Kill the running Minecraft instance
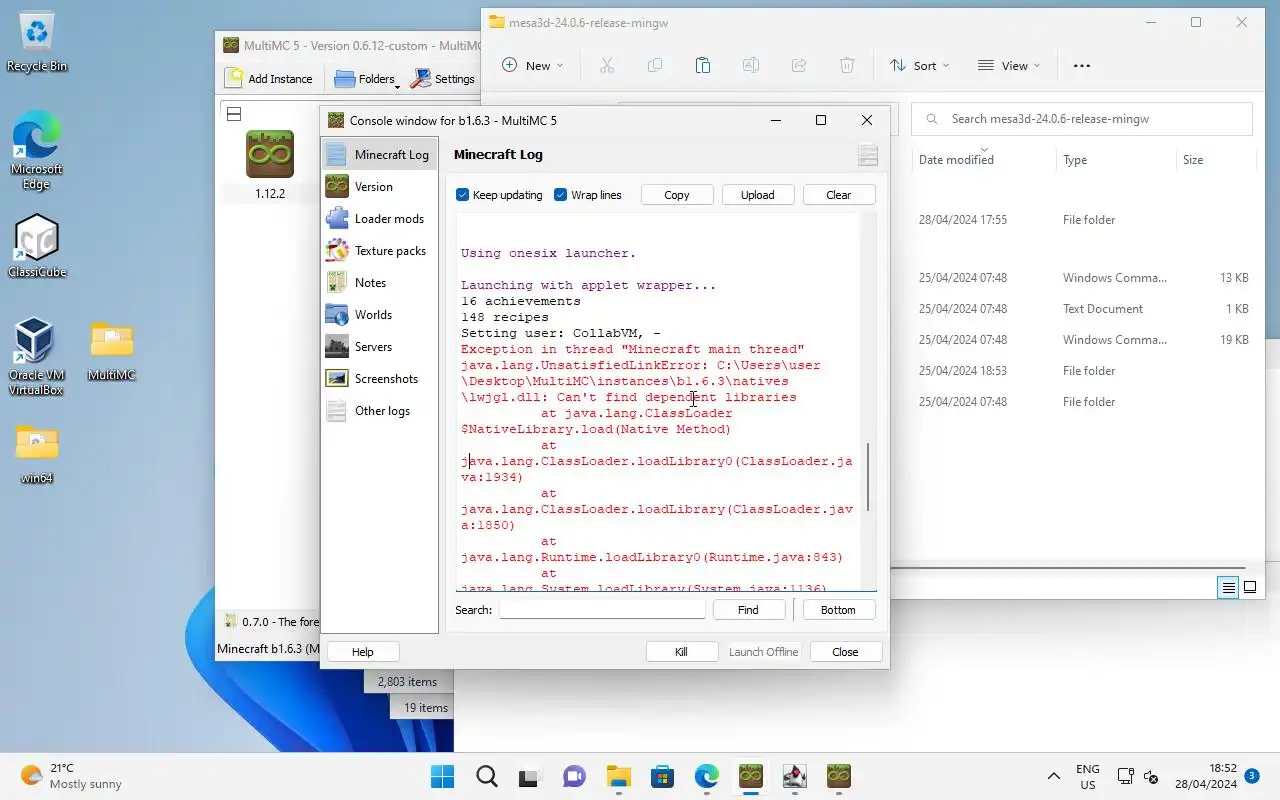This screenshot has width=1280, height=800. (x=681, y=652)
